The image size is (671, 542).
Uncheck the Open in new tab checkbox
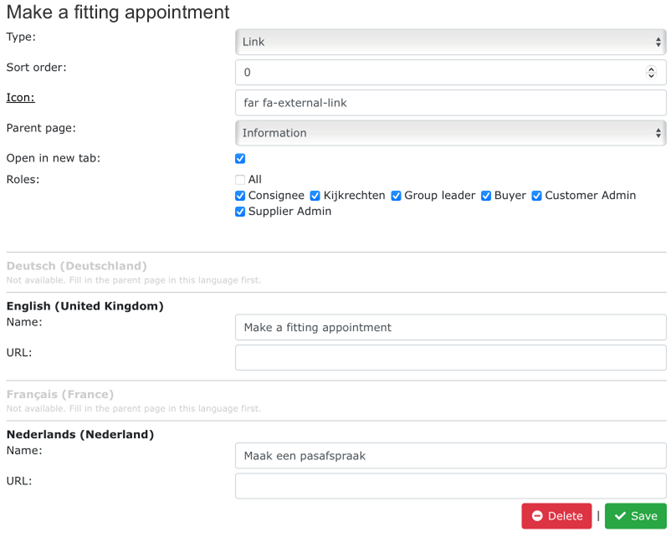240,159
